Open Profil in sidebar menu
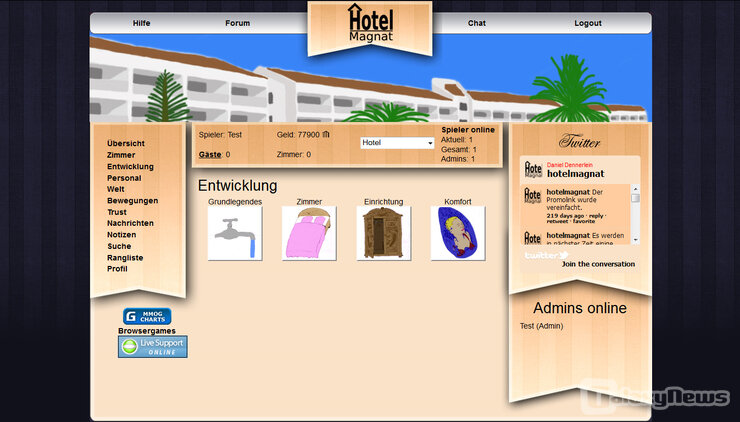Screen dimensions: 740x422 pos(117,269)
